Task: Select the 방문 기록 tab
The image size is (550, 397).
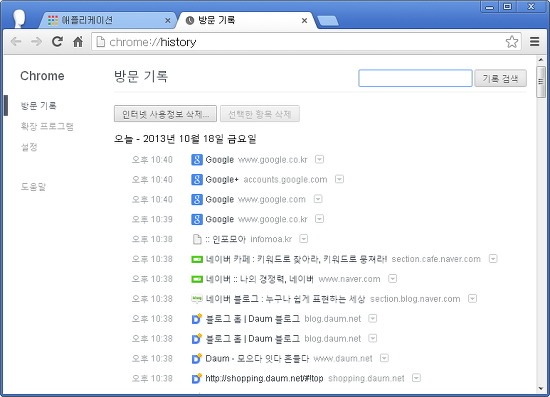Action: click(246, 20)
